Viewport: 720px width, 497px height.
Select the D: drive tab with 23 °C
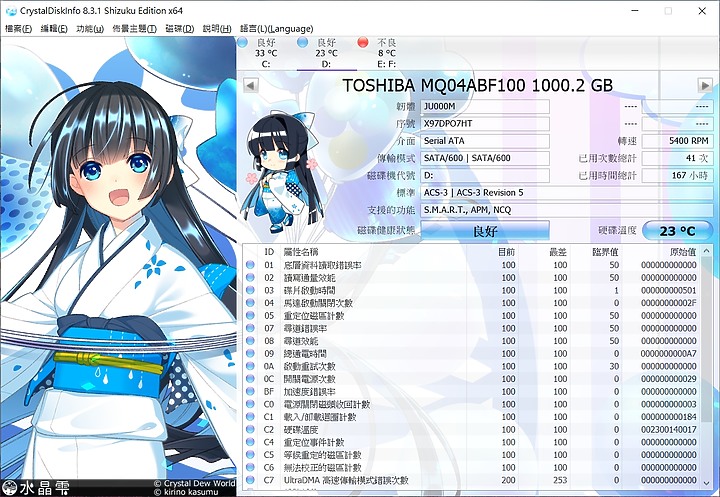[326, 53]
